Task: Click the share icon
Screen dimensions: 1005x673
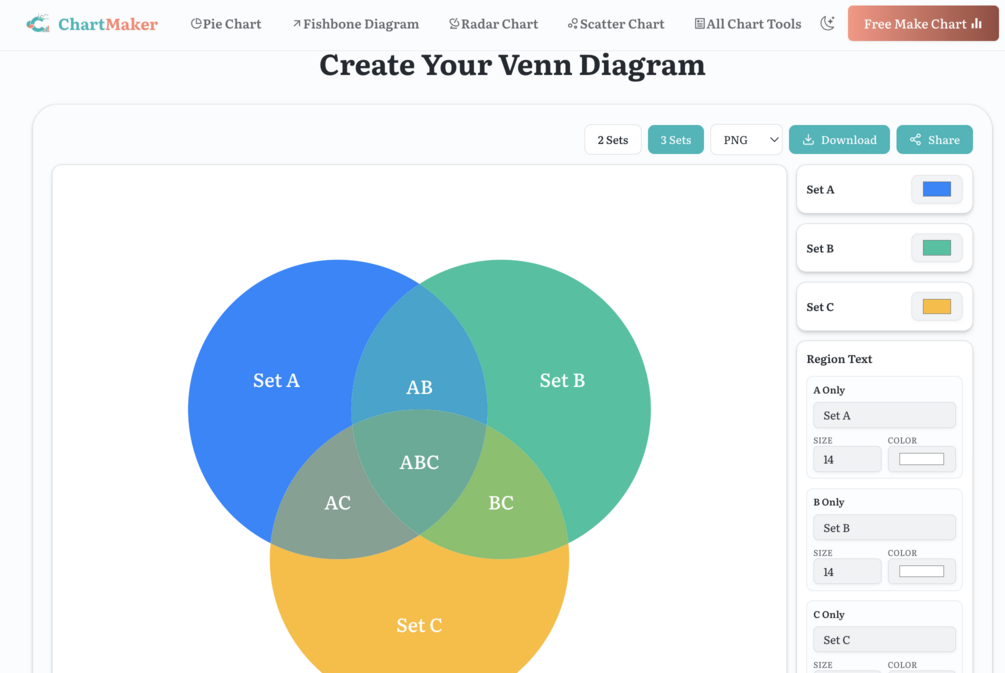Action: click(915, 140)
